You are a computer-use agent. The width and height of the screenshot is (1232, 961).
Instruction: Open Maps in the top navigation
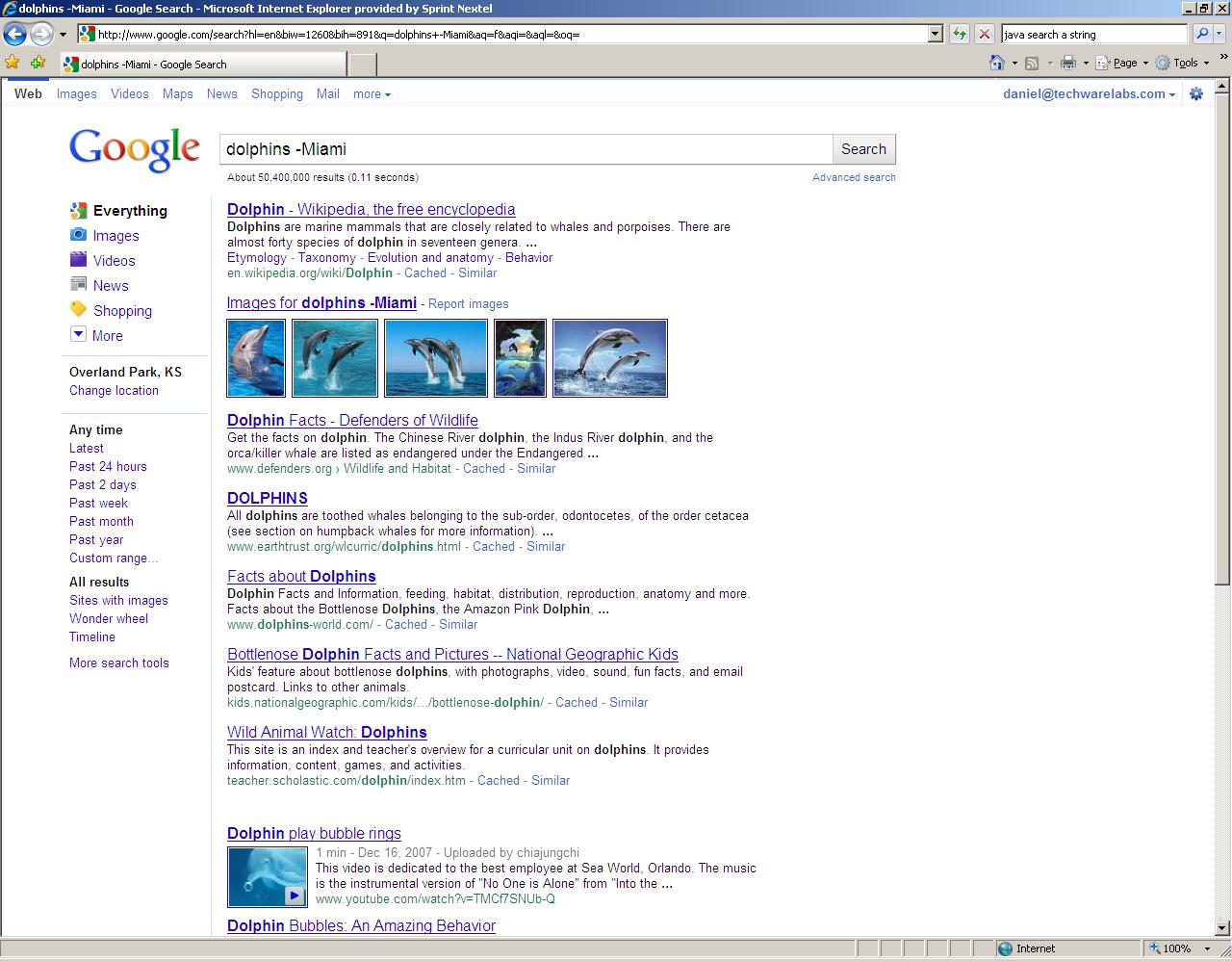pyautogui.click(x=178, y=94)
